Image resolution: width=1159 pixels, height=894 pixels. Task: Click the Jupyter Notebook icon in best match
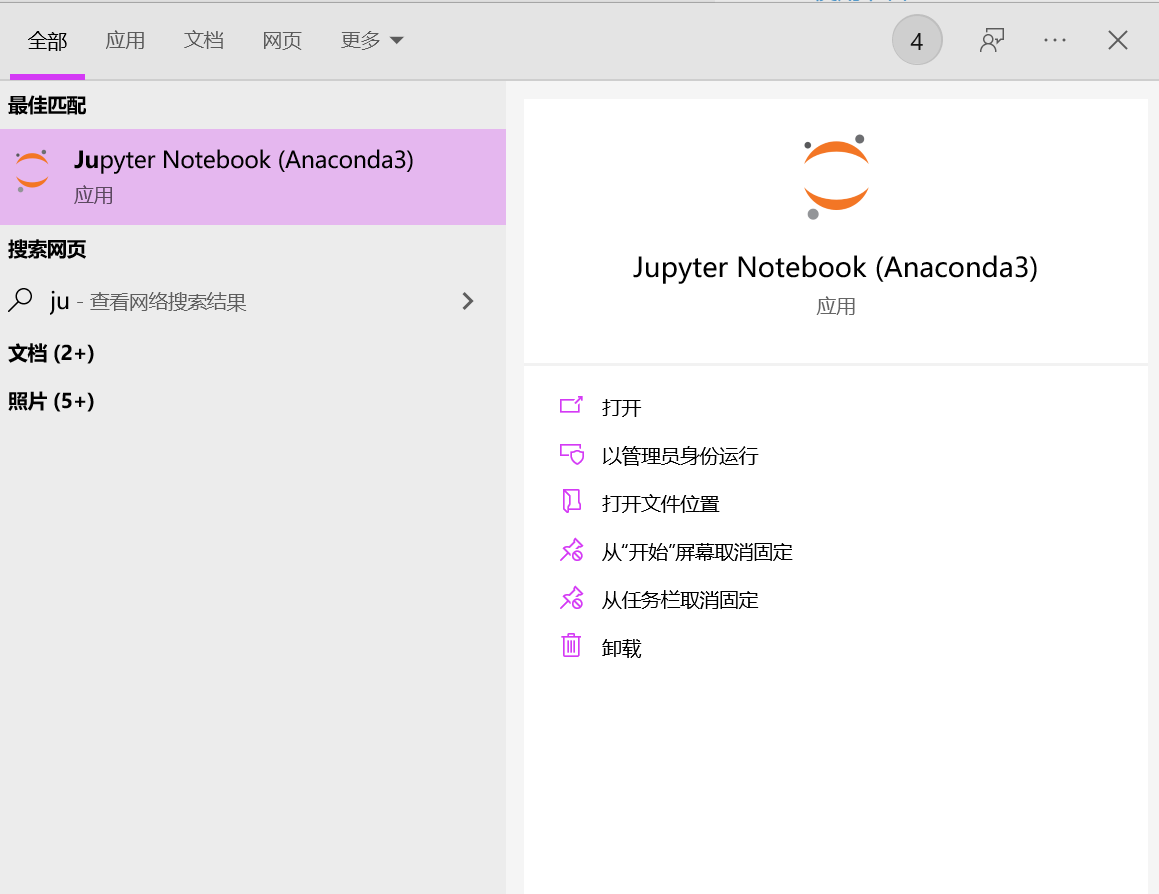(31, 171)
